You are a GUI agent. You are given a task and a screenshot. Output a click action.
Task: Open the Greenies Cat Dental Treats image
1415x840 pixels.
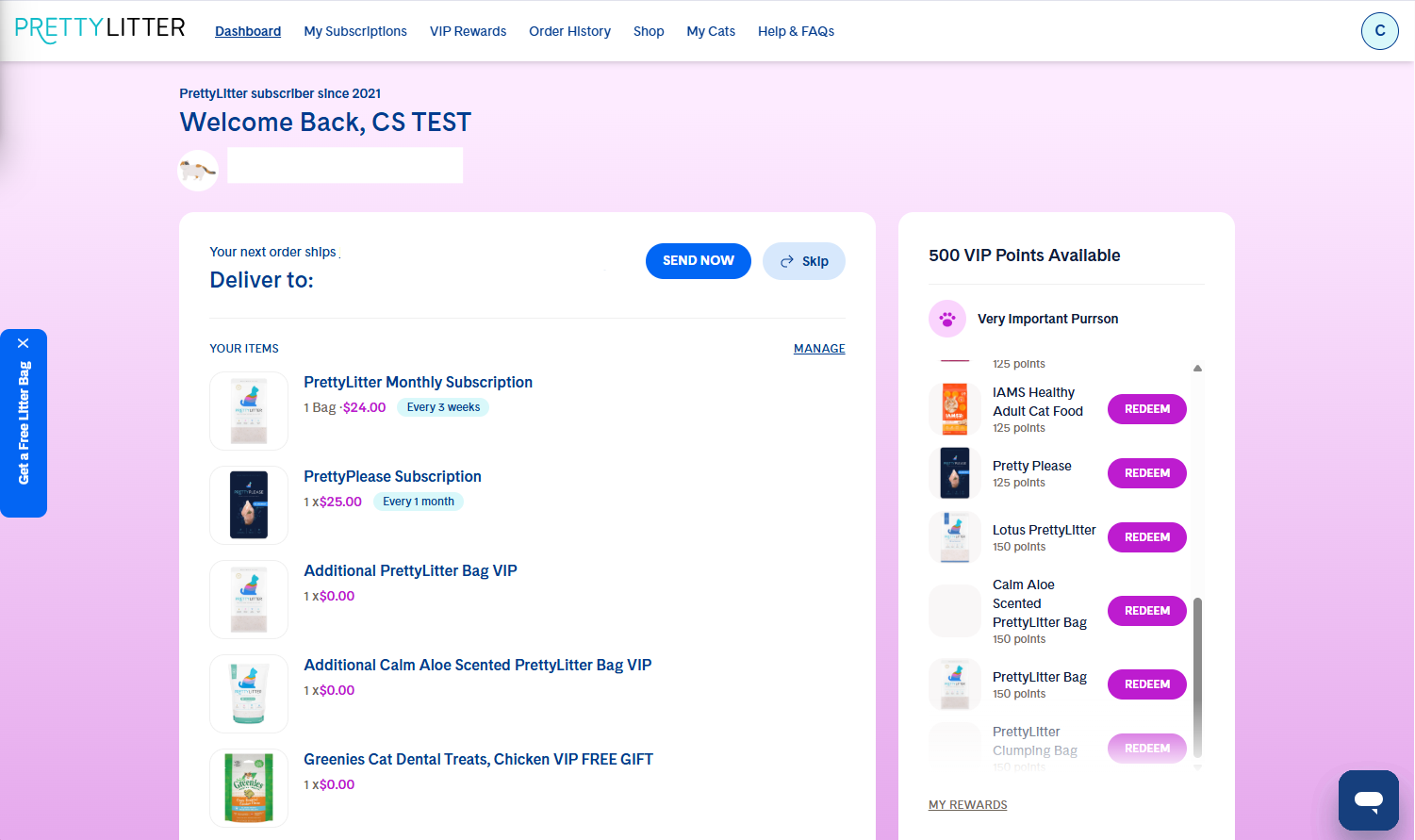pos(249,788)
